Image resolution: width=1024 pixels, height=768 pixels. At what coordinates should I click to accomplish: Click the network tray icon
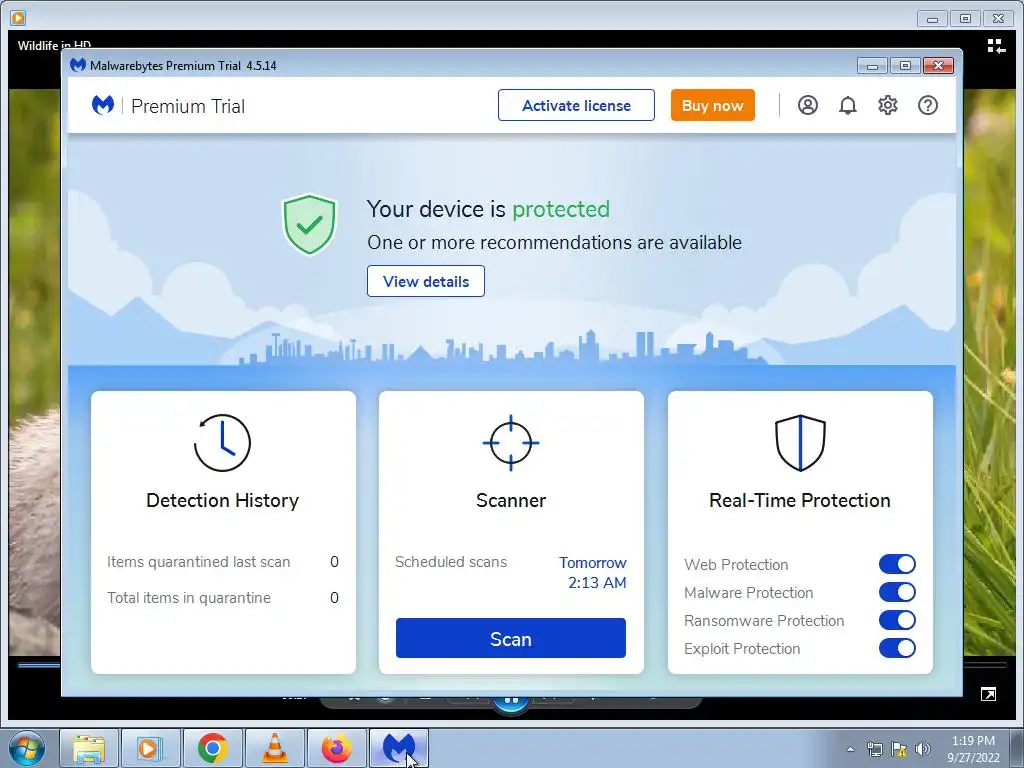(x=874, y=749)
